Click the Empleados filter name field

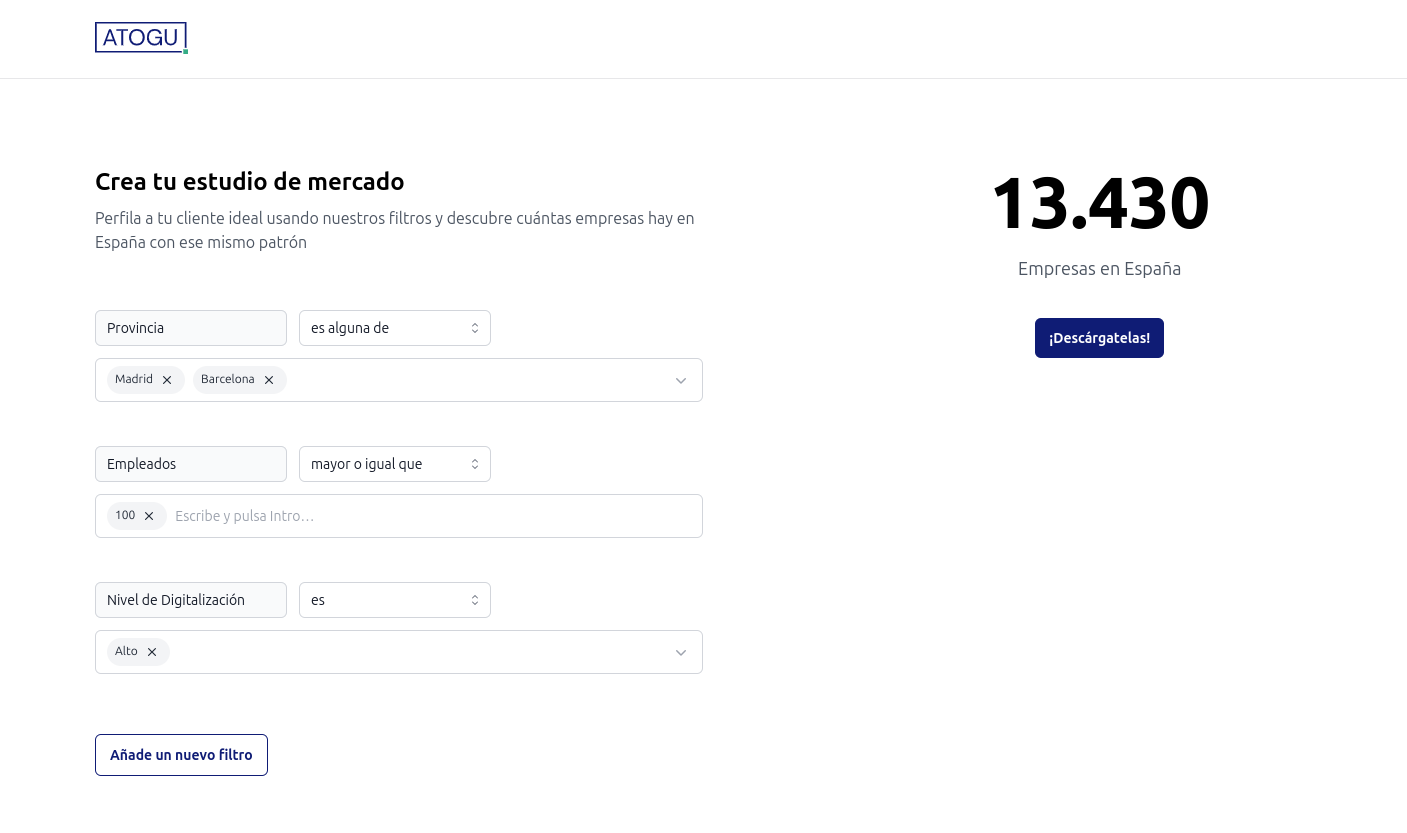point(191,464)
